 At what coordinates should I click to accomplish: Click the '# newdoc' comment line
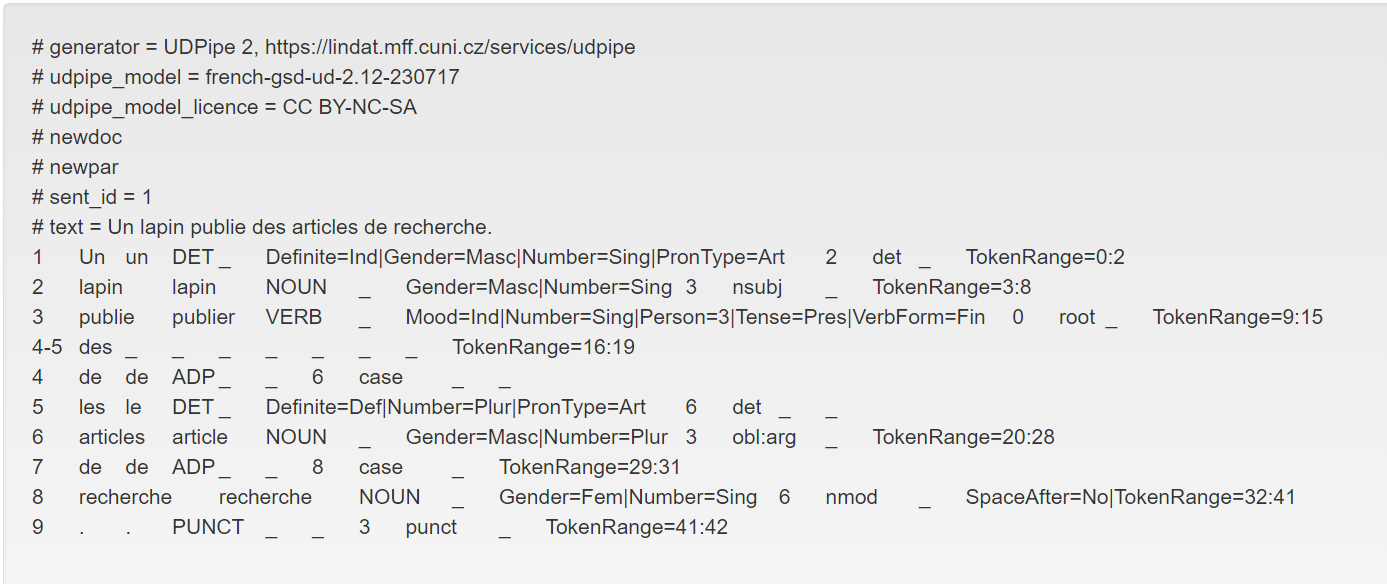[77, 137]
